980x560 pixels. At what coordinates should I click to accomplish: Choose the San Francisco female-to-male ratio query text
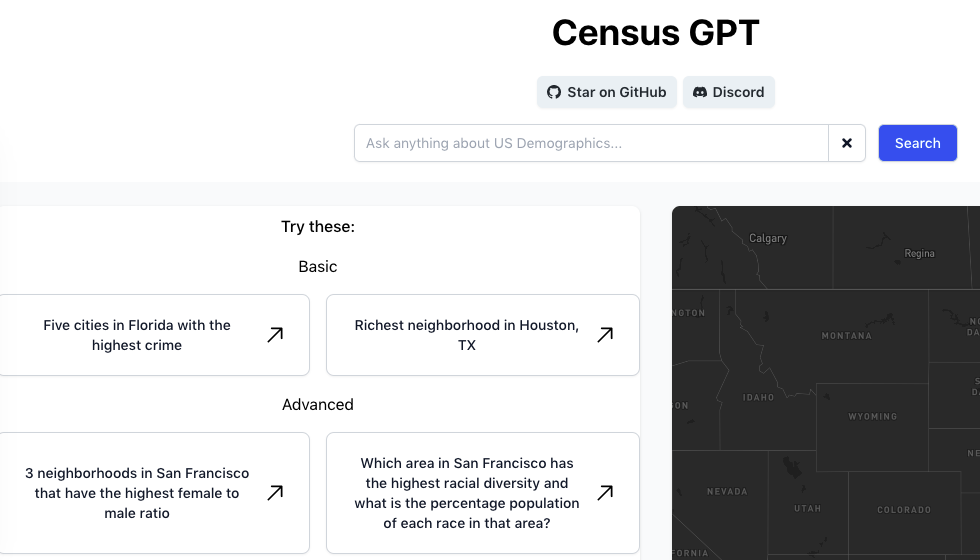pos(137,493)
